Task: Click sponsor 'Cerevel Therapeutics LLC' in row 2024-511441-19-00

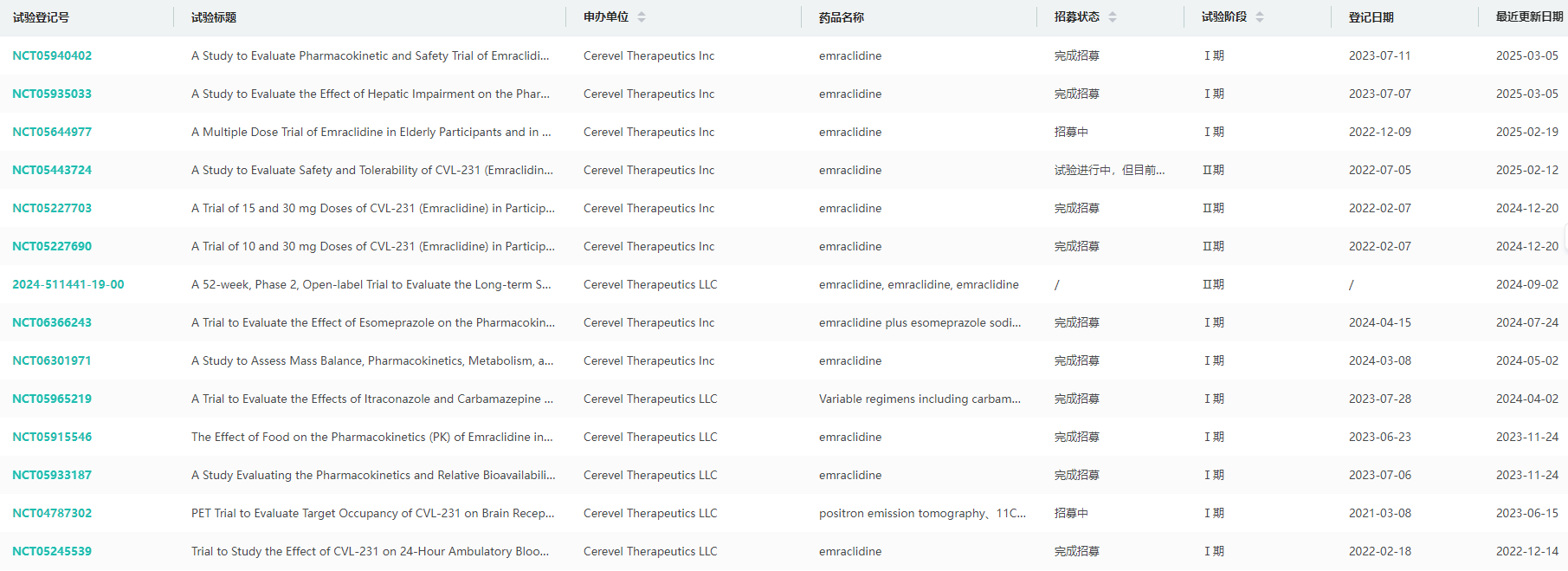Action: [x=650, y=284]
